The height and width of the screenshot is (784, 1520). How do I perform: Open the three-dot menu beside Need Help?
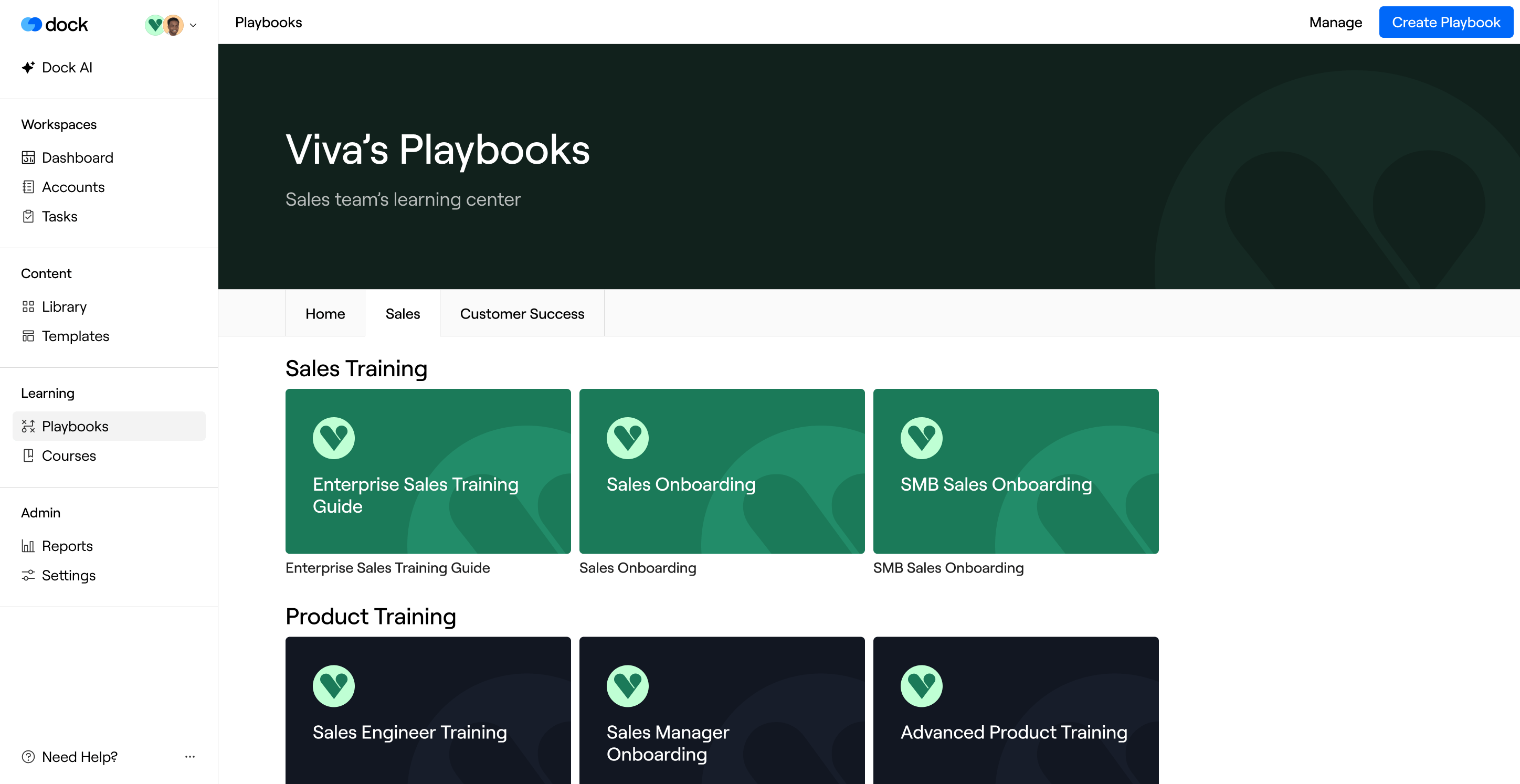point(190,757)
